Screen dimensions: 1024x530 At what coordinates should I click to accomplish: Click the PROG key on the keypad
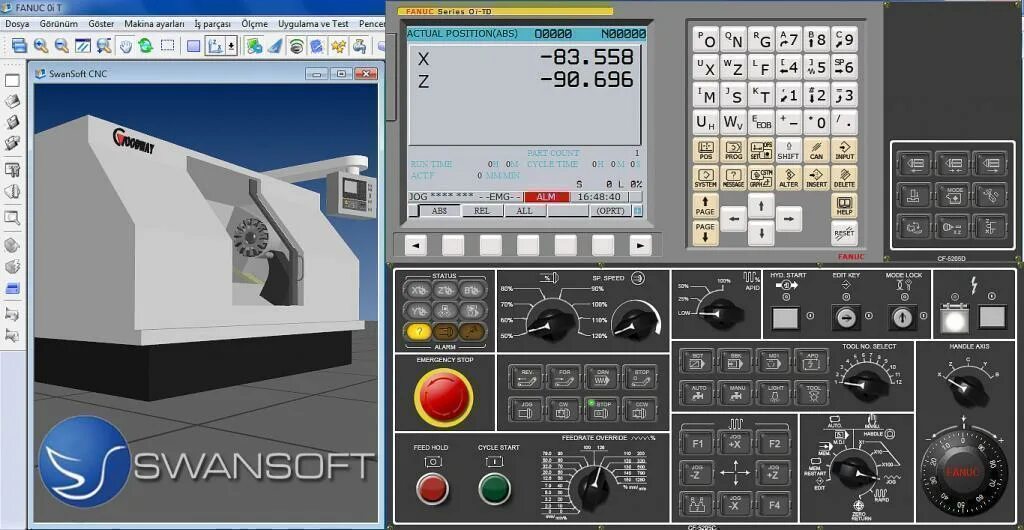pos(733,150)
